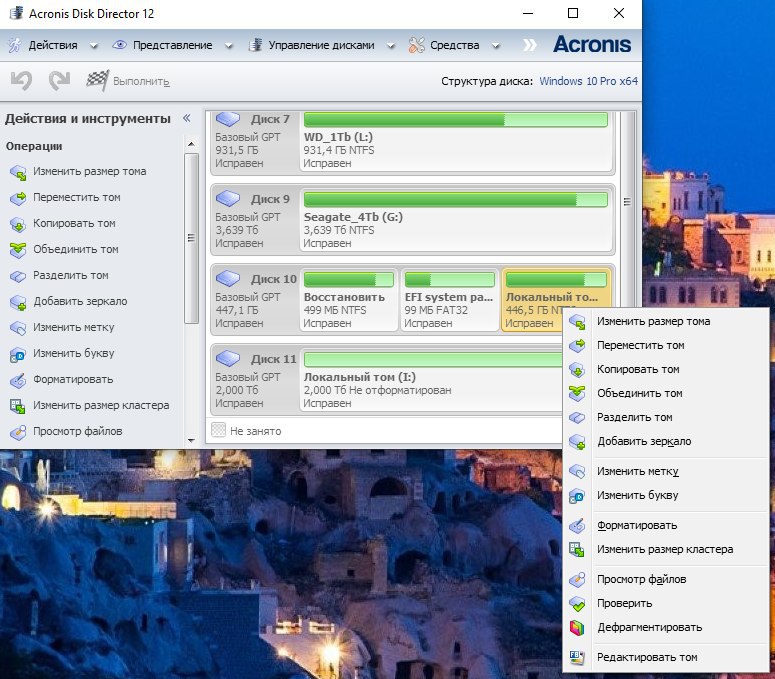Click Изменить размер тома icon in sidebar
This screenshot has width=775, height=679.
[x=18, y=172]
